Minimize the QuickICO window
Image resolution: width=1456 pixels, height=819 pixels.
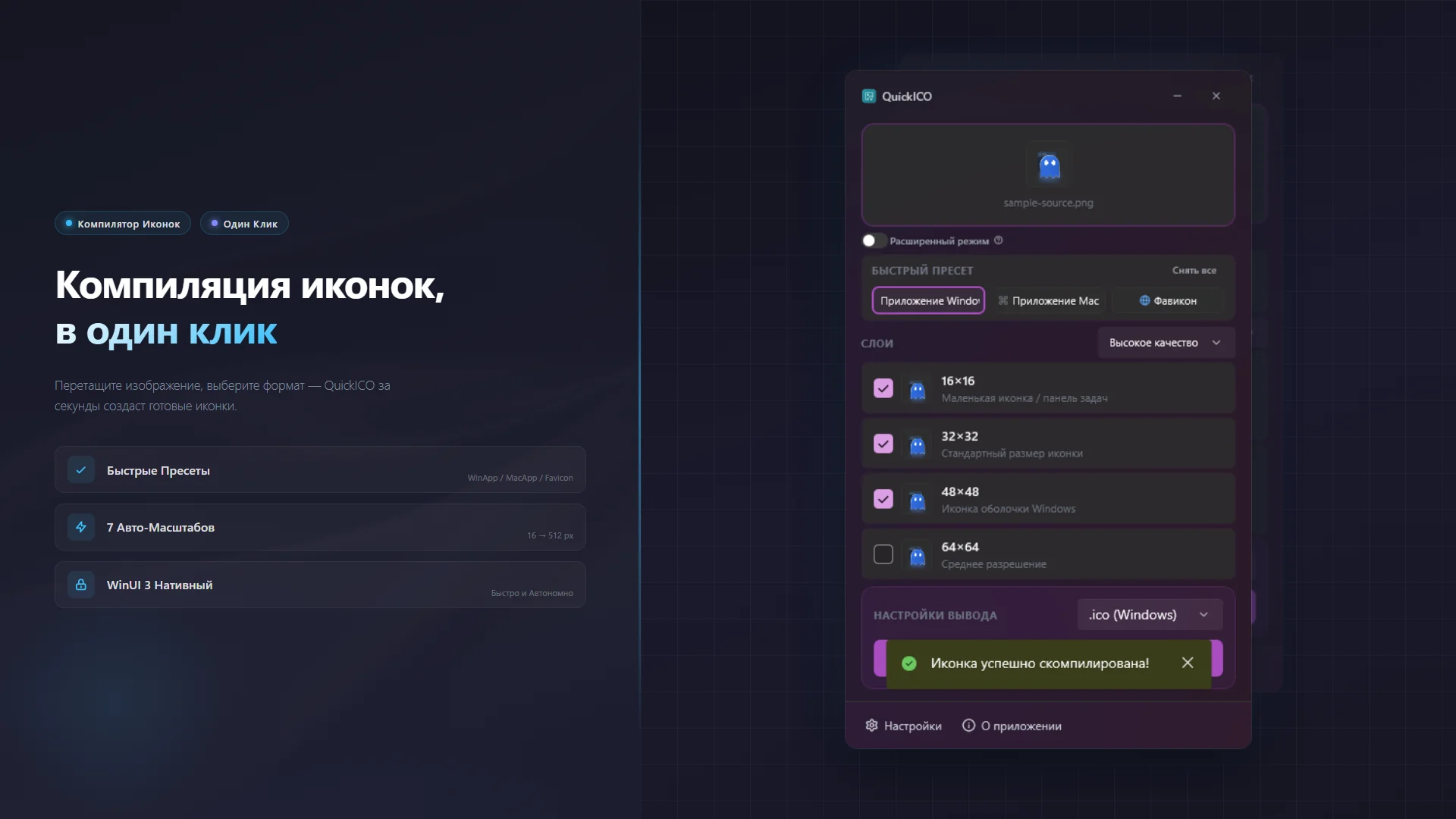point(1177,96)
